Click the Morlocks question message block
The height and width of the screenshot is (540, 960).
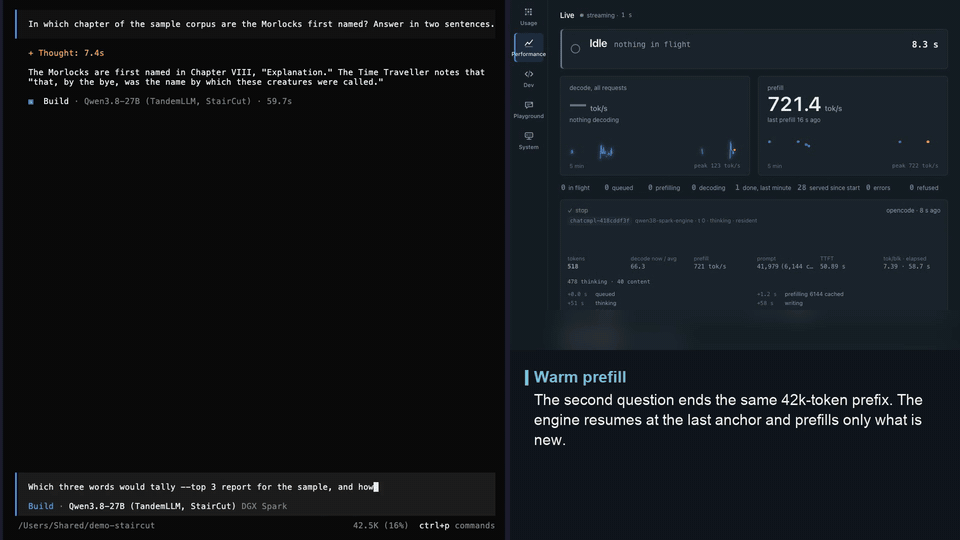[x=255, y=24]
